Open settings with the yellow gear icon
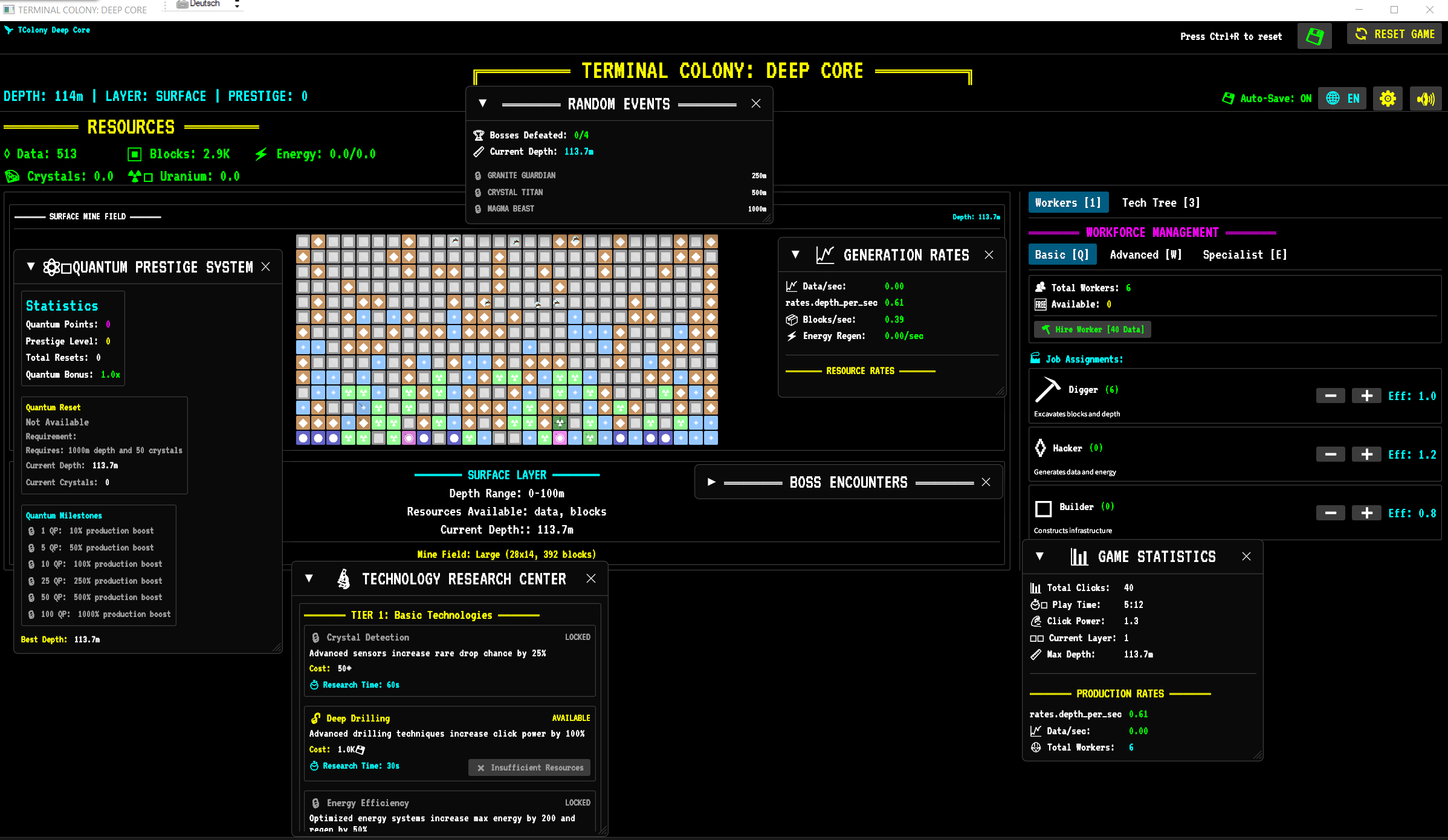This screenshot has width=1448, height=840. pos(1388,99)
